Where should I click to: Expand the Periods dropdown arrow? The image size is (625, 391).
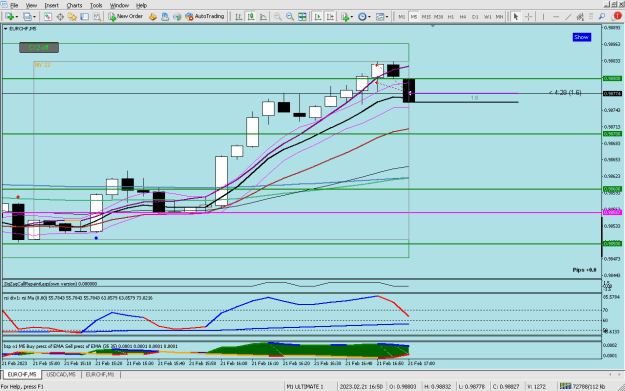click(x=369, y=17)
